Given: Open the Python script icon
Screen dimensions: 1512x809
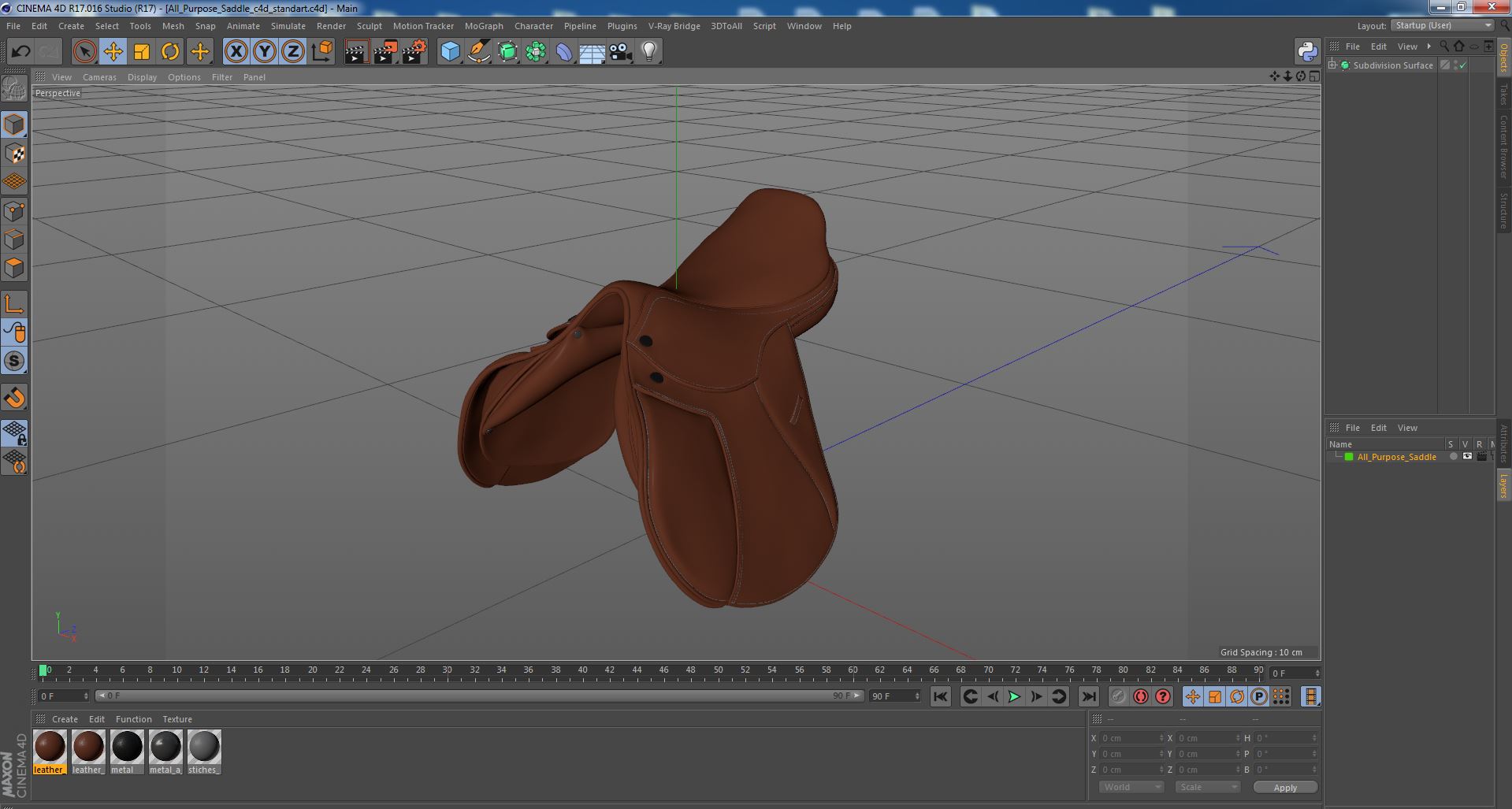Looking at the screenshot, I should (1307, 52).
